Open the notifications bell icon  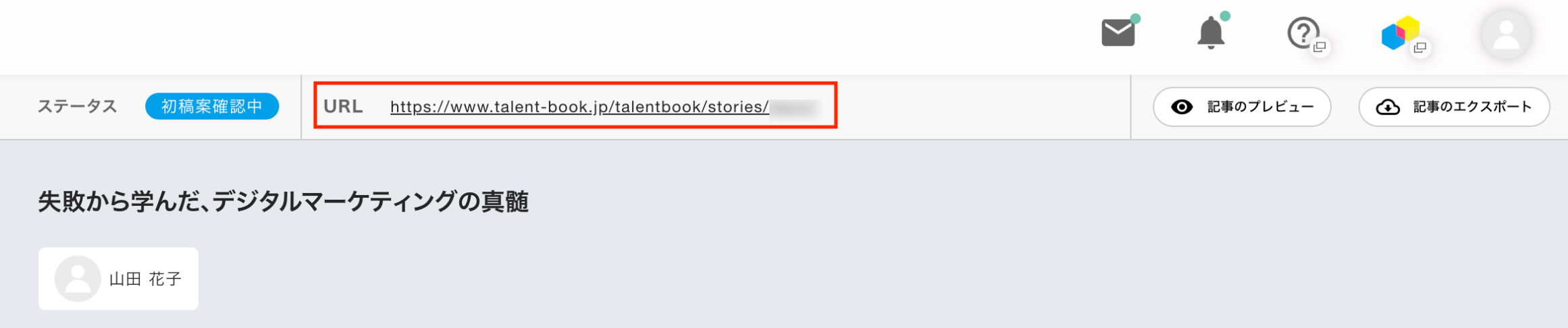click(1210, 34)
